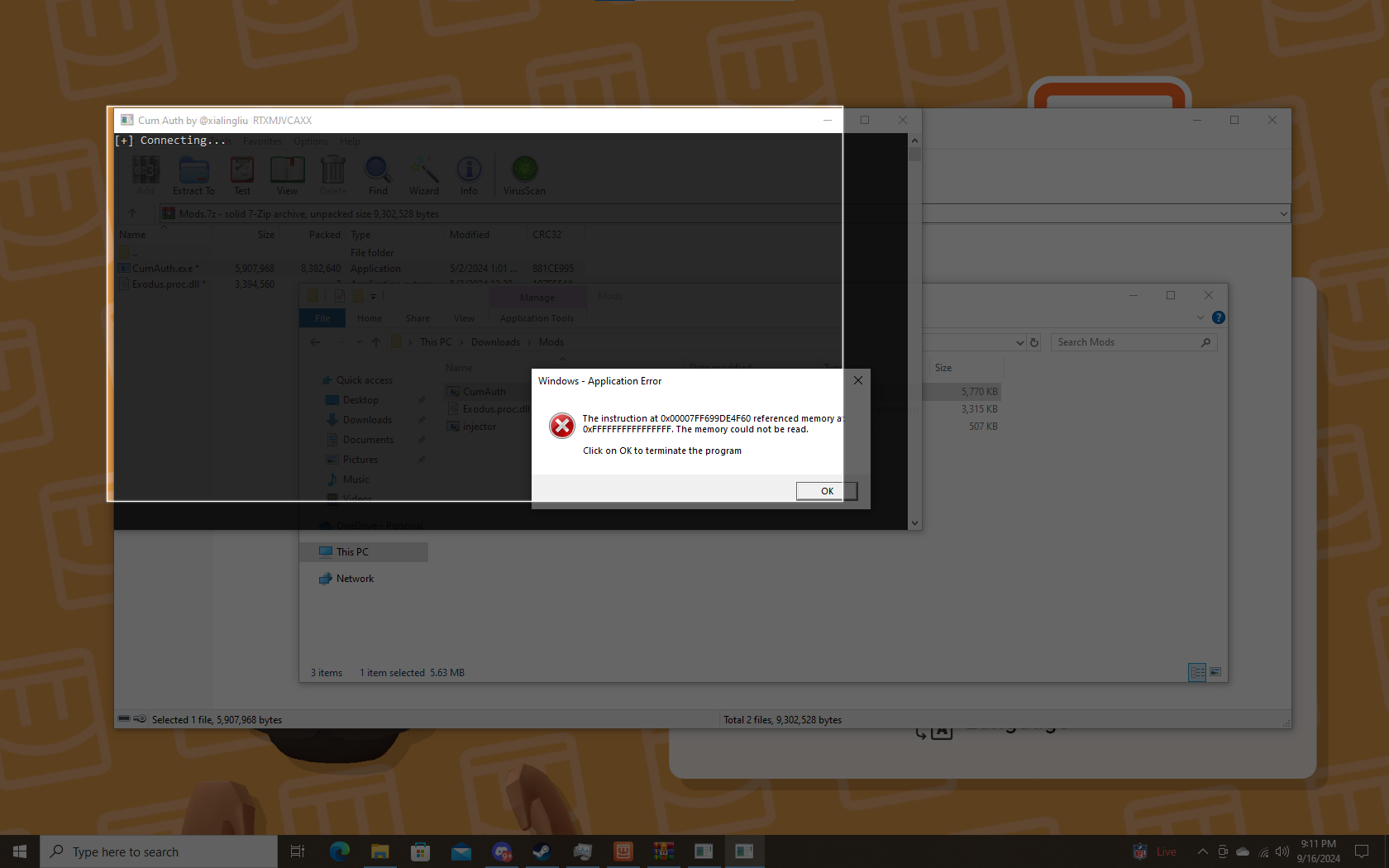
Task: Select This PC in Explorer sidebar
Action: tap(364, 552)
